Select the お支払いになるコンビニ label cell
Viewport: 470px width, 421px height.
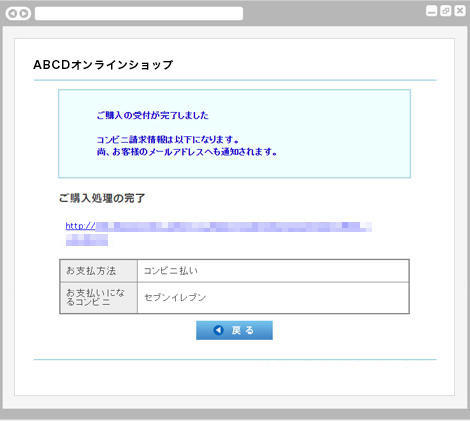pos(99,298)
